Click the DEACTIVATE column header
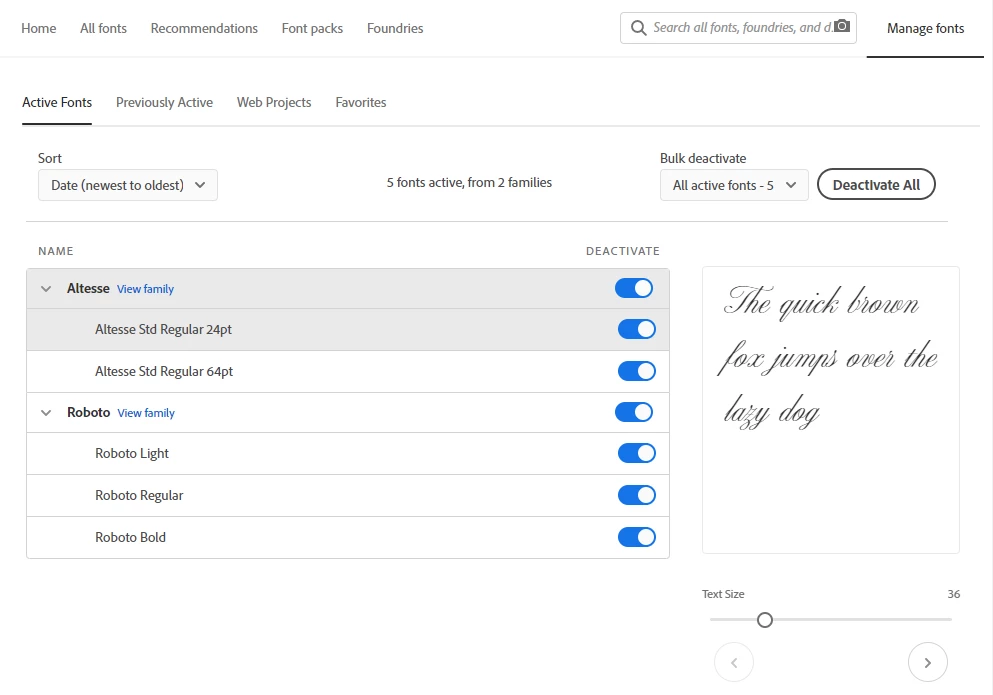Image resolution: width=993 pixels, height=695 pixels. [x=623, y=251]
